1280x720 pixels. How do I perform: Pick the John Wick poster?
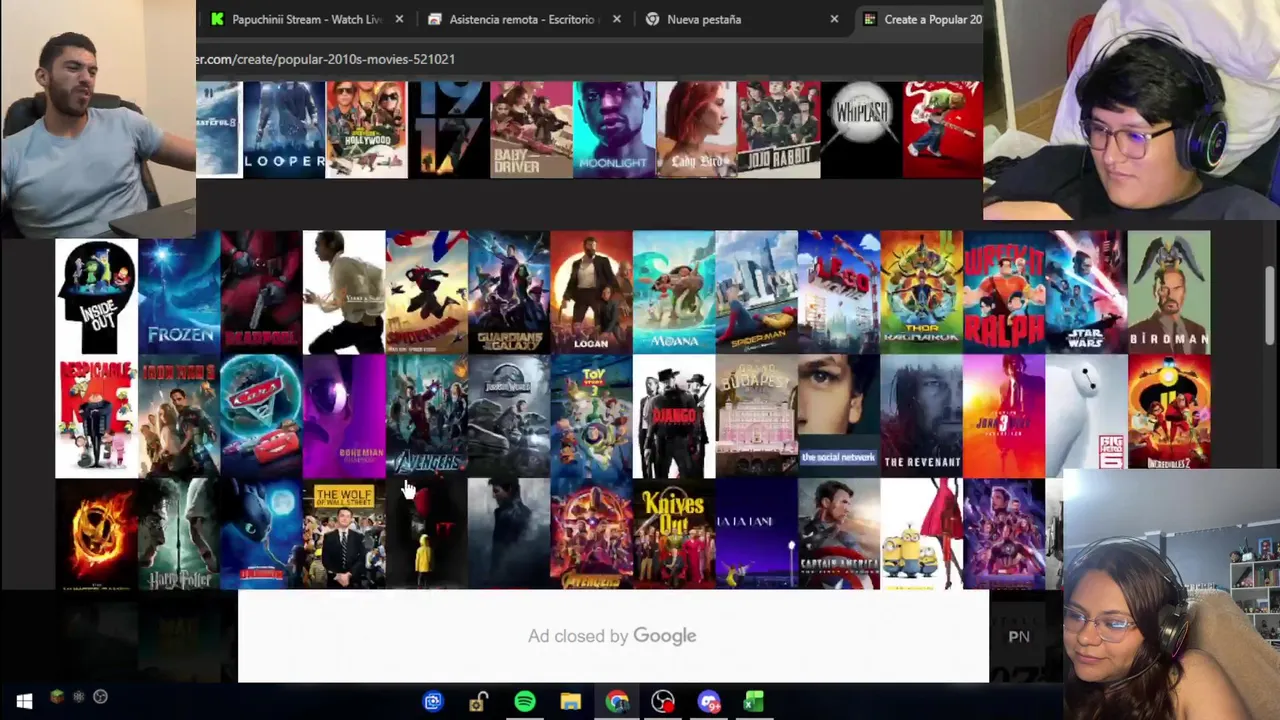(x=1004, y=416)
